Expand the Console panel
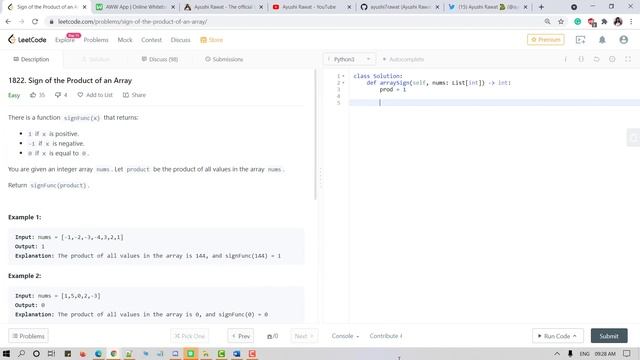Image resolution: width=640 pixels, height=360 pixels. [x=345, y=336]
